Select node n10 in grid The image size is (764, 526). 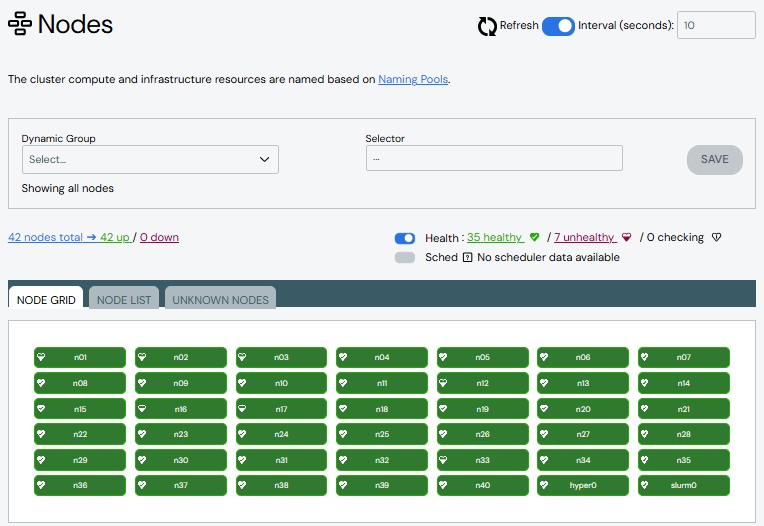(281, 383)
